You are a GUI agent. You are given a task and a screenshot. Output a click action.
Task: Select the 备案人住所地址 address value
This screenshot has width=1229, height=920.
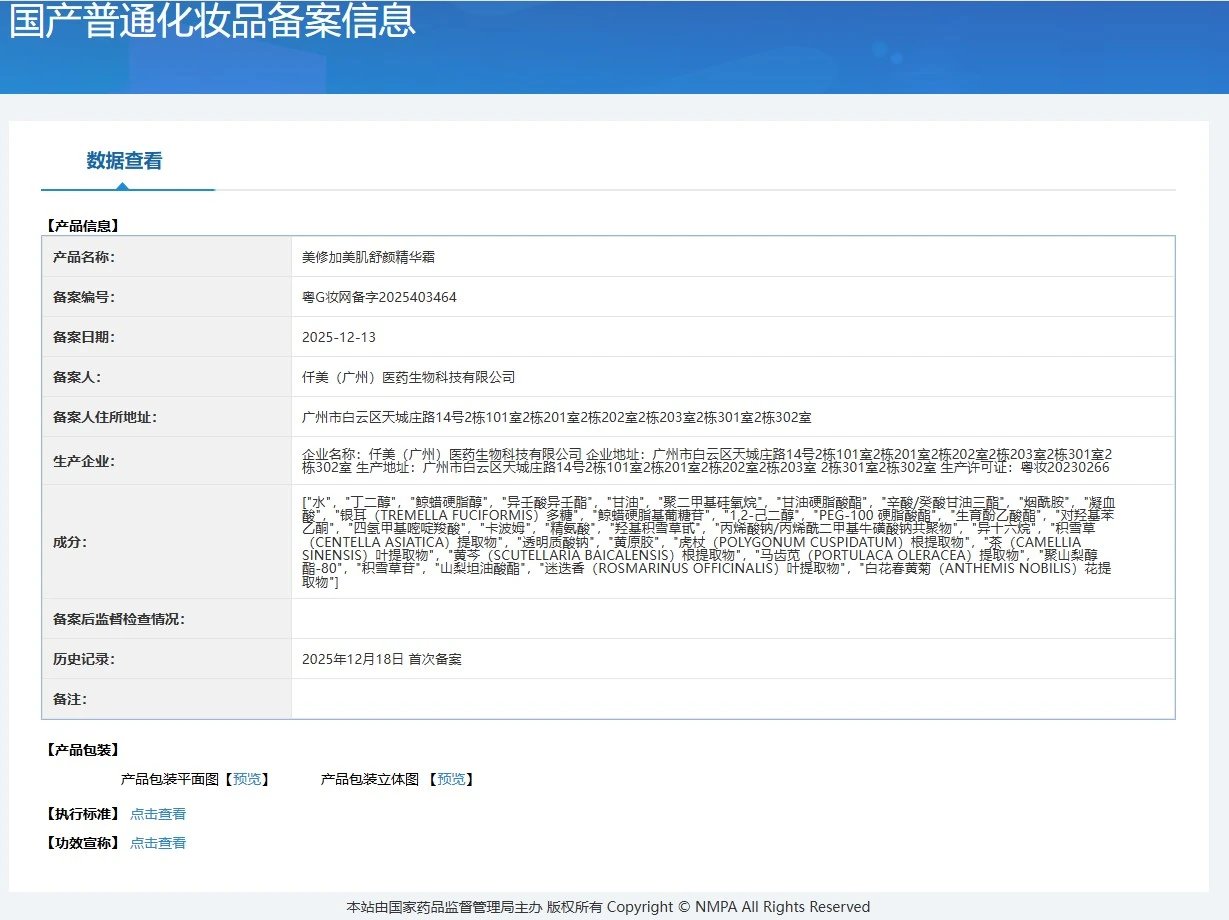556,417
